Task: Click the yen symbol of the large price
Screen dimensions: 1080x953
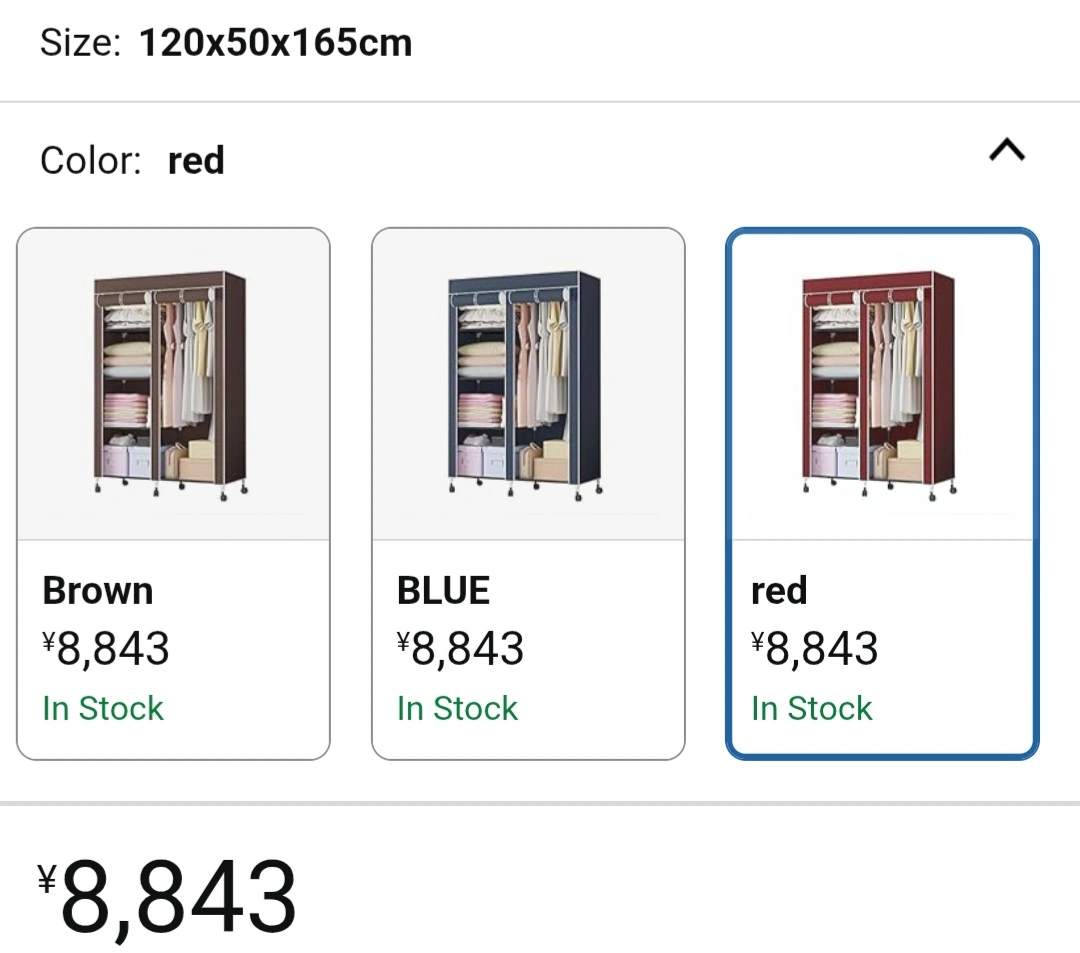Action: pyautogui.click(x=47, y=879)
